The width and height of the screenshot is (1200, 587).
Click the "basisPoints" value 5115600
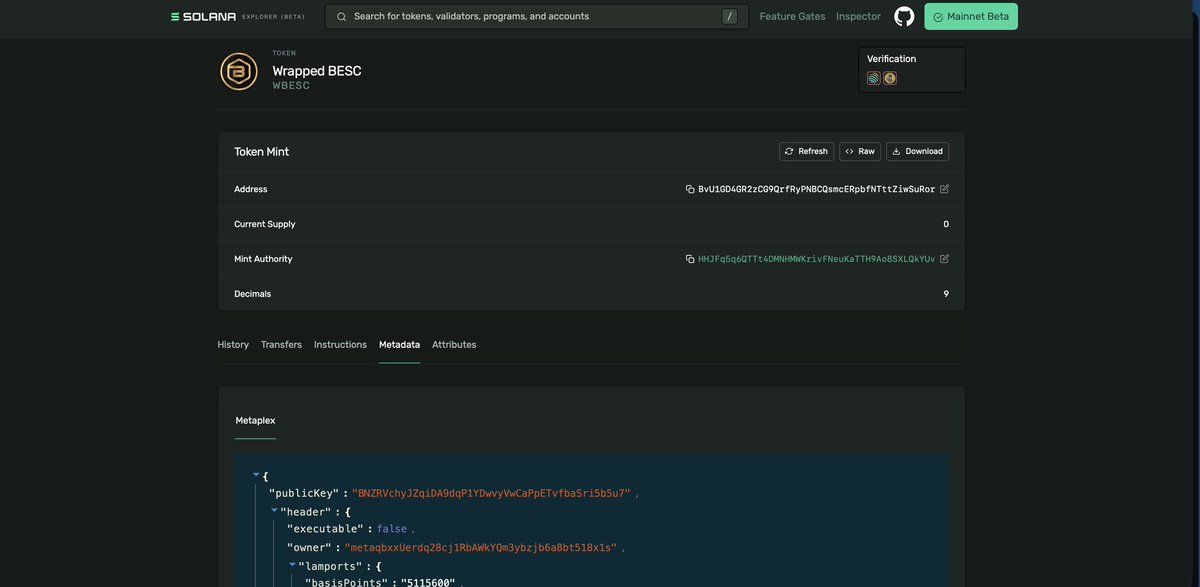coord(428,583)
